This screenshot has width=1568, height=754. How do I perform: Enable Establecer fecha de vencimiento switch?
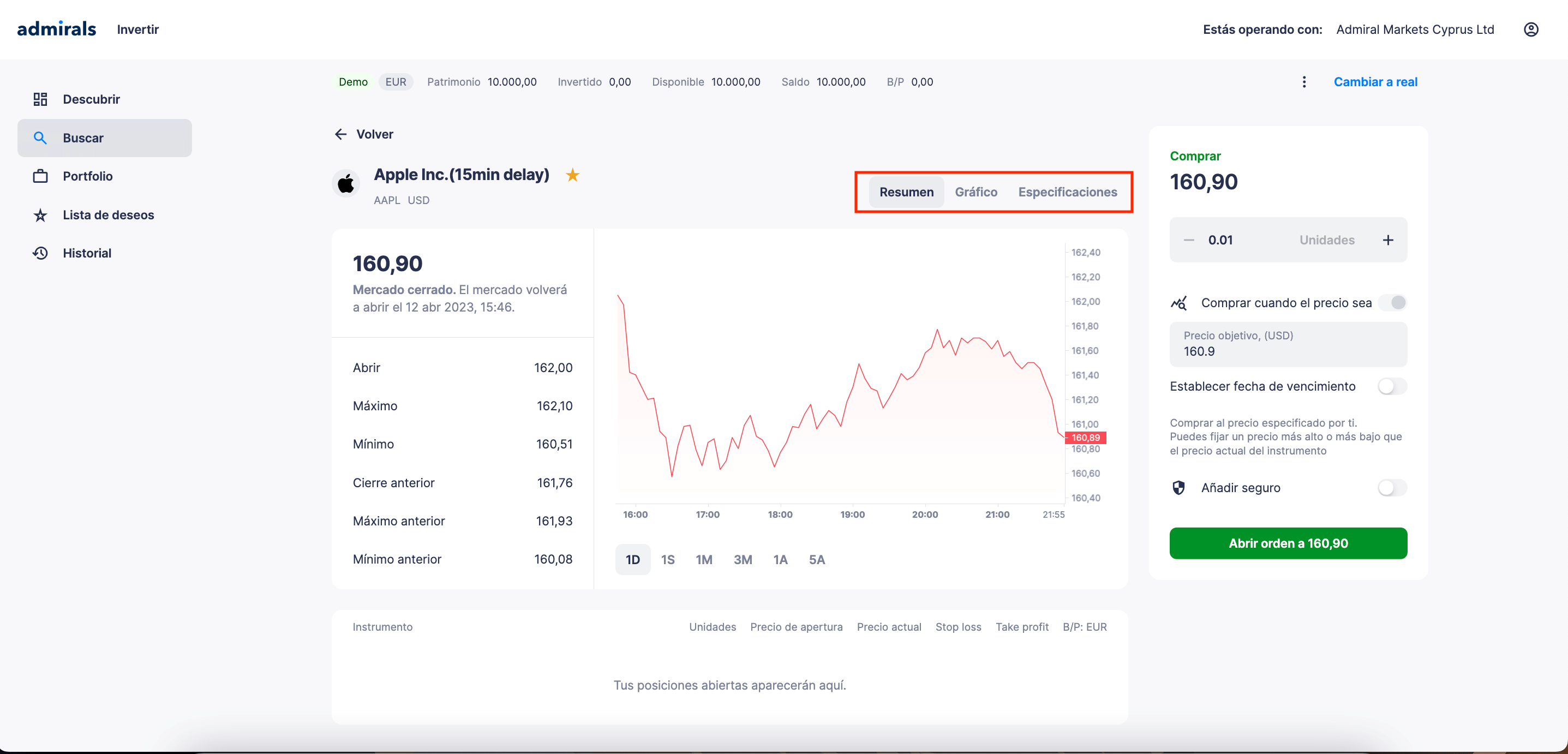[x=1392, y=386]
